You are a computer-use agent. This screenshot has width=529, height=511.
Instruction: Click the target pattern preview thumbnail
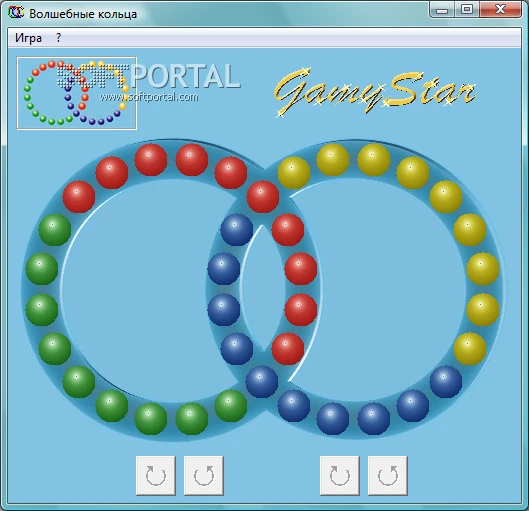coord(77,93)
